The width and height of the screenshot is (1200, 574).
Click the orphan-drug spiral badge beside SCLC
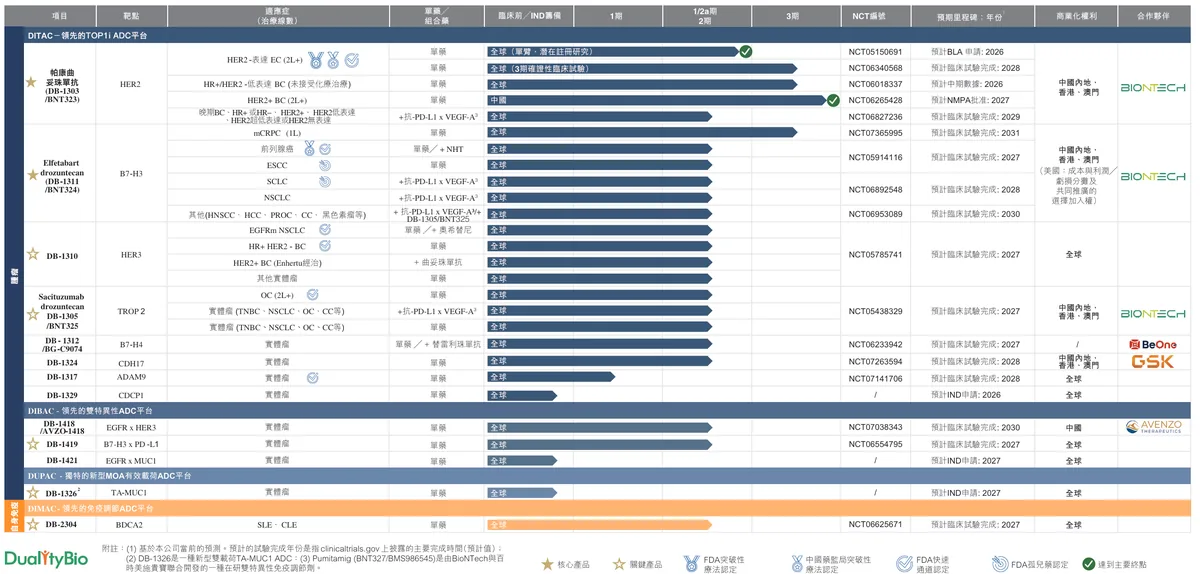point(325,182)
